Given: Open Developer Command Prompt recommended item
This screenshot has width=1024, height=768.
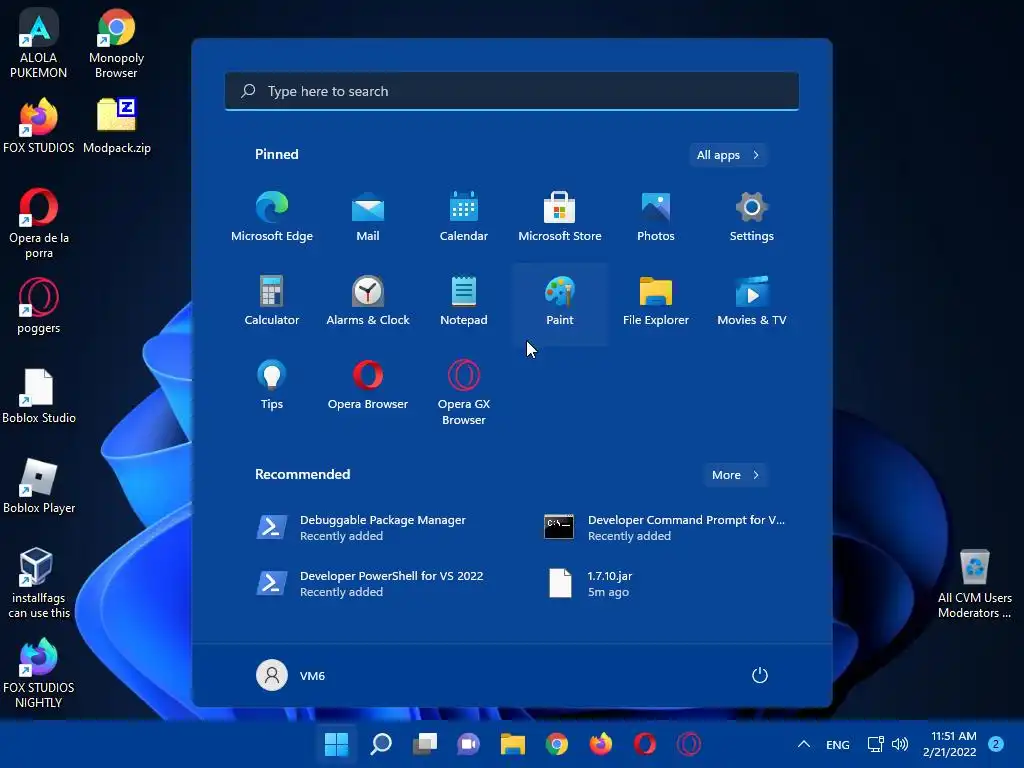Looking at the screenshot, I should [666, 528].
